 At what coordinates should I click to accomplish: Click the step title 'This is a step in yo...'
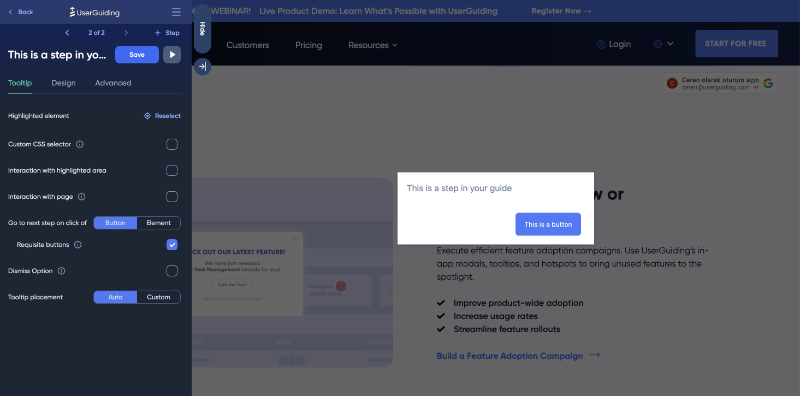click(57, 55)
